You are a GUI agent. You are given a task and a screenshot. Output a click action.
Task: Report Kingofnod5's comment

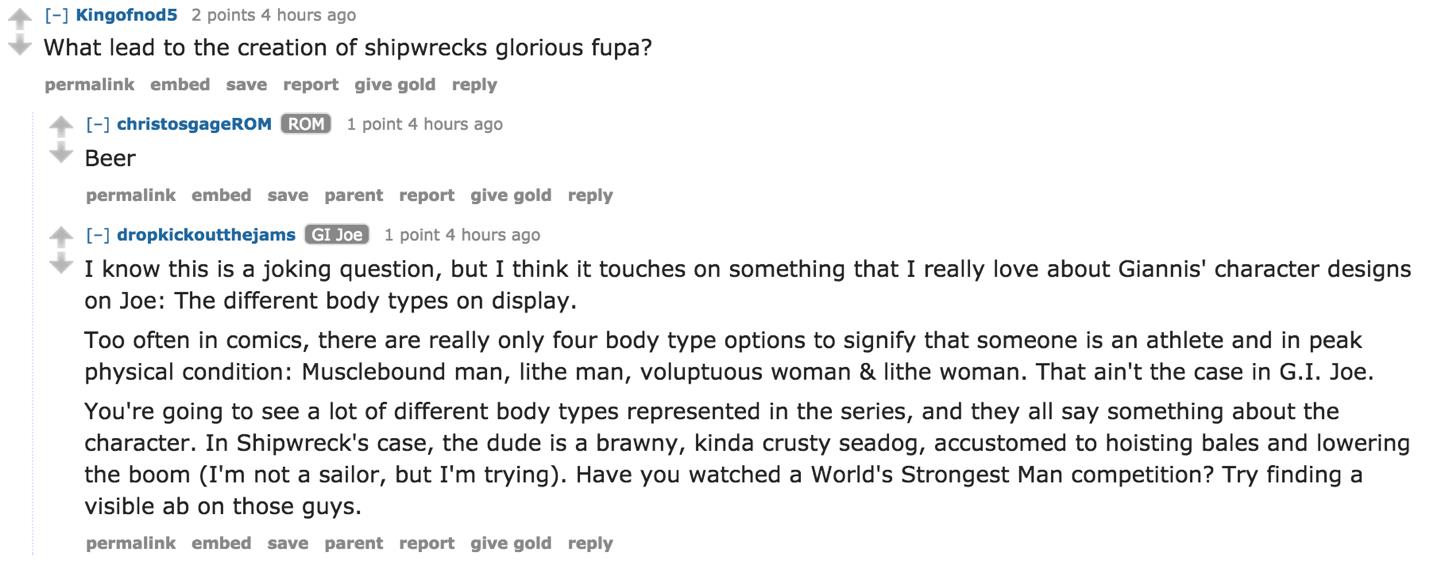pos(310,85)
